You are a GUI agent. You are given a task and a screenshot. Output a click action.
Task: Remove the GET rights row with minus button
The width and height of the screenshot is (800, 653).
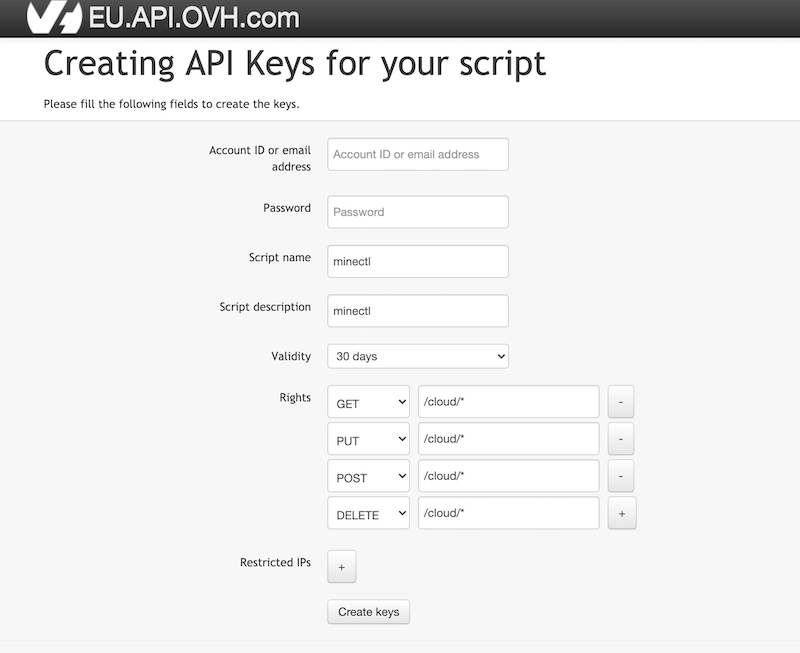621,402
